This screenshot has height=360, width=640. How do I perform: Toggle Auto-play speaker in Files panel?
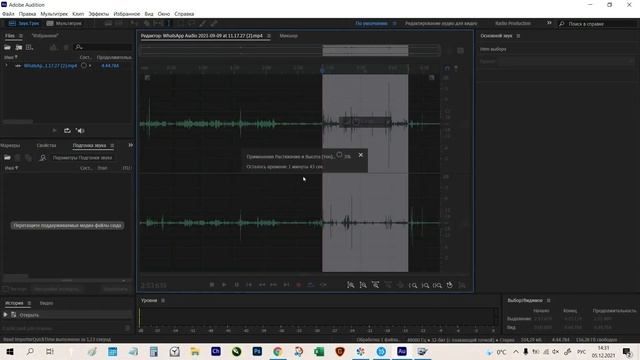pos(80,131)
